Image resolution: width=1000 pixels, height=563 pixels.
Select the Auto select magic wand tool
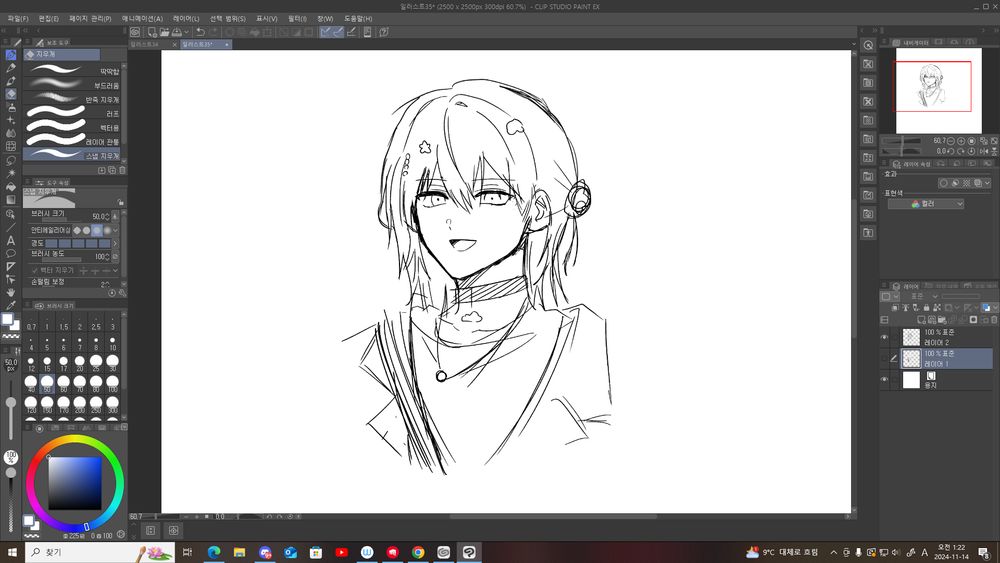click(11, 173)
